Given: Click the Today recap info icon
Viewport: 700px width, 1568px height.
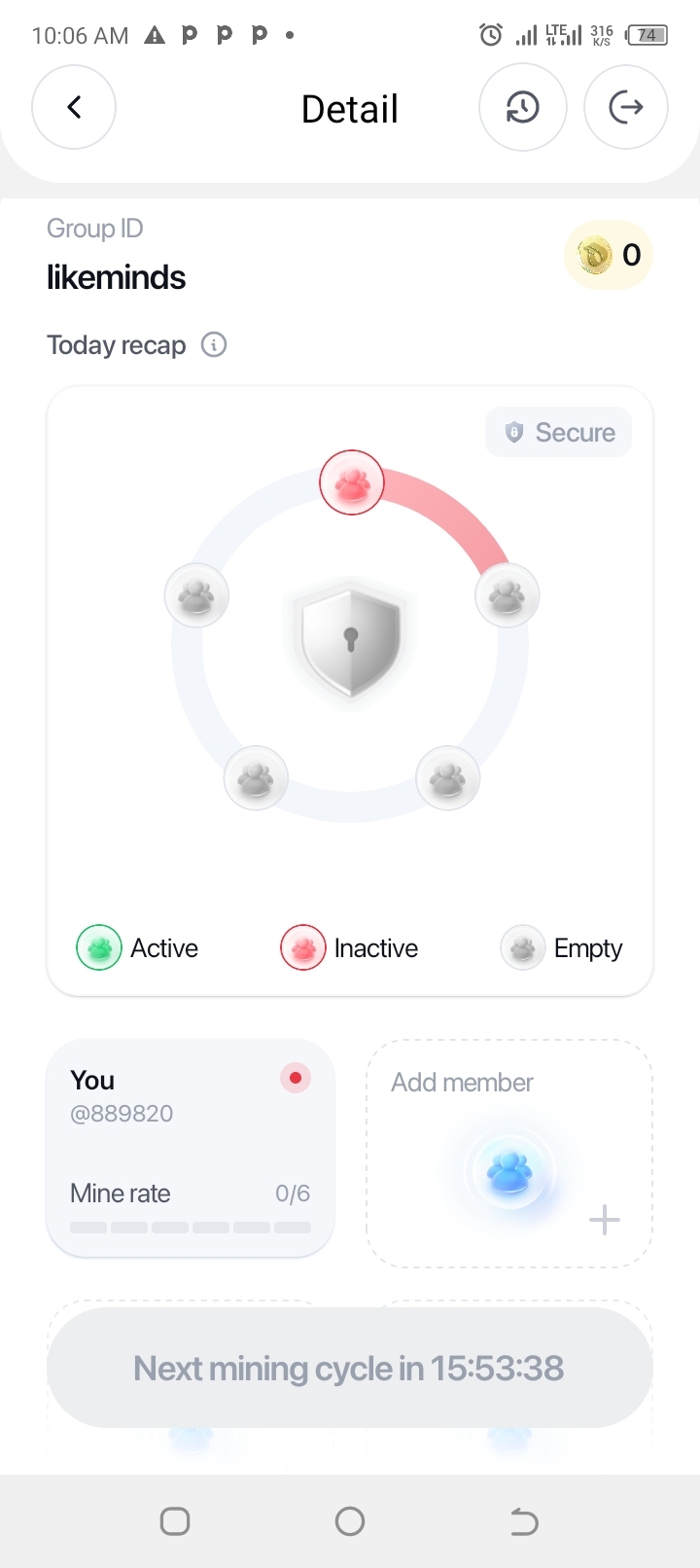Looking at the screenshot, I should pos(214,344).
